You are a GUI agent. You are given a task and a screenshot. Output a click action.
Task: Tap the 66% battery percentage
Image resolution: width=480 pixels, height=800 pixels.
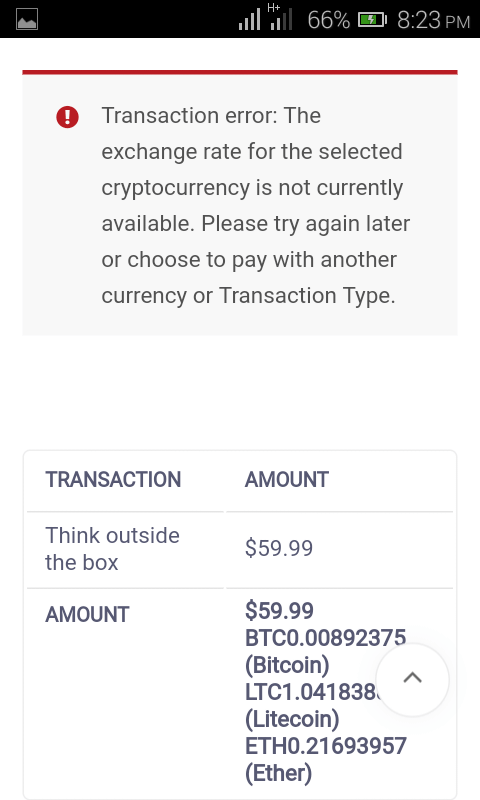pyautogui.click(x=329, y=20)
